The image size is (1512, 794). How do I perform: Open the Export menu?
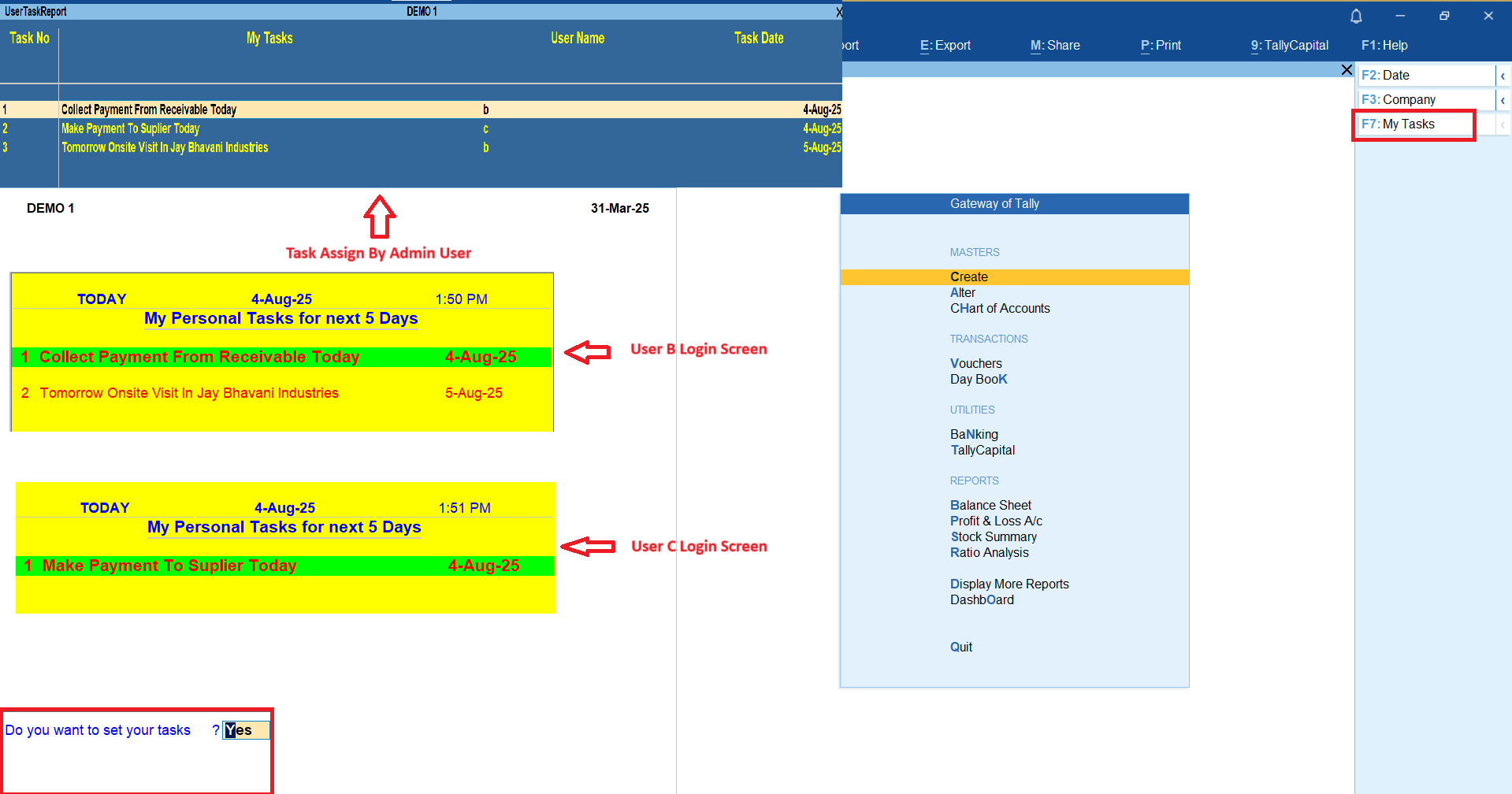(945, 46)
